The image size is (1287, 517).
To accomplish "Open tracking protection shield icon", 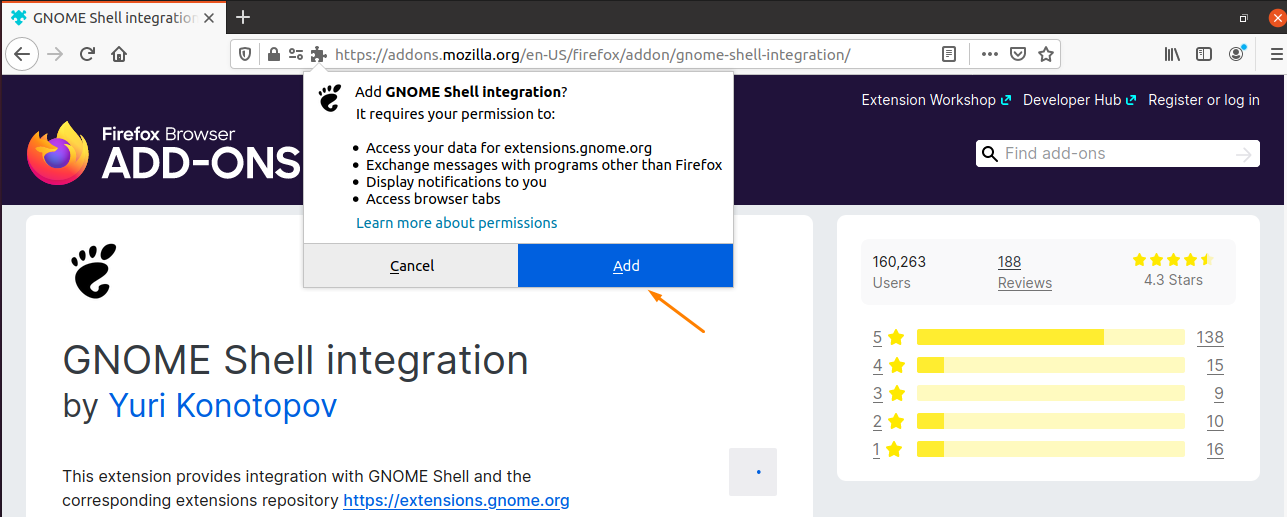I will (x=247, y=54).
